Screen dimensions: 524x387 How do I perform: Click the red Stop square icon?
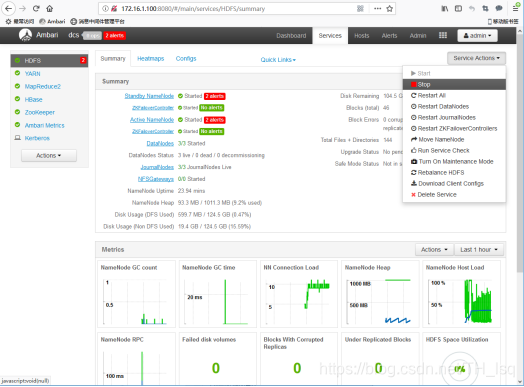(x=414, y=85)
